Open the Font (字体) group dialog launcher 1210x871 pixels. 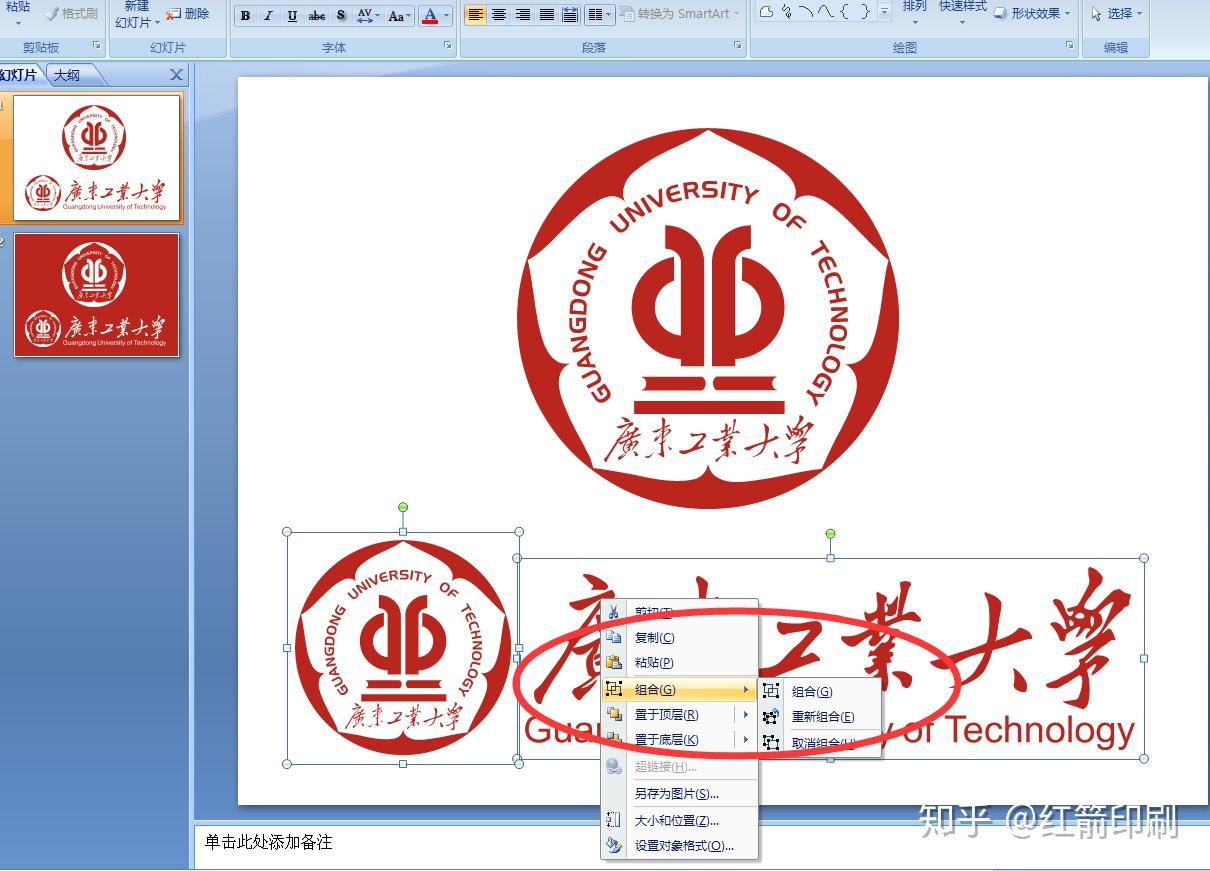[449, 46]
